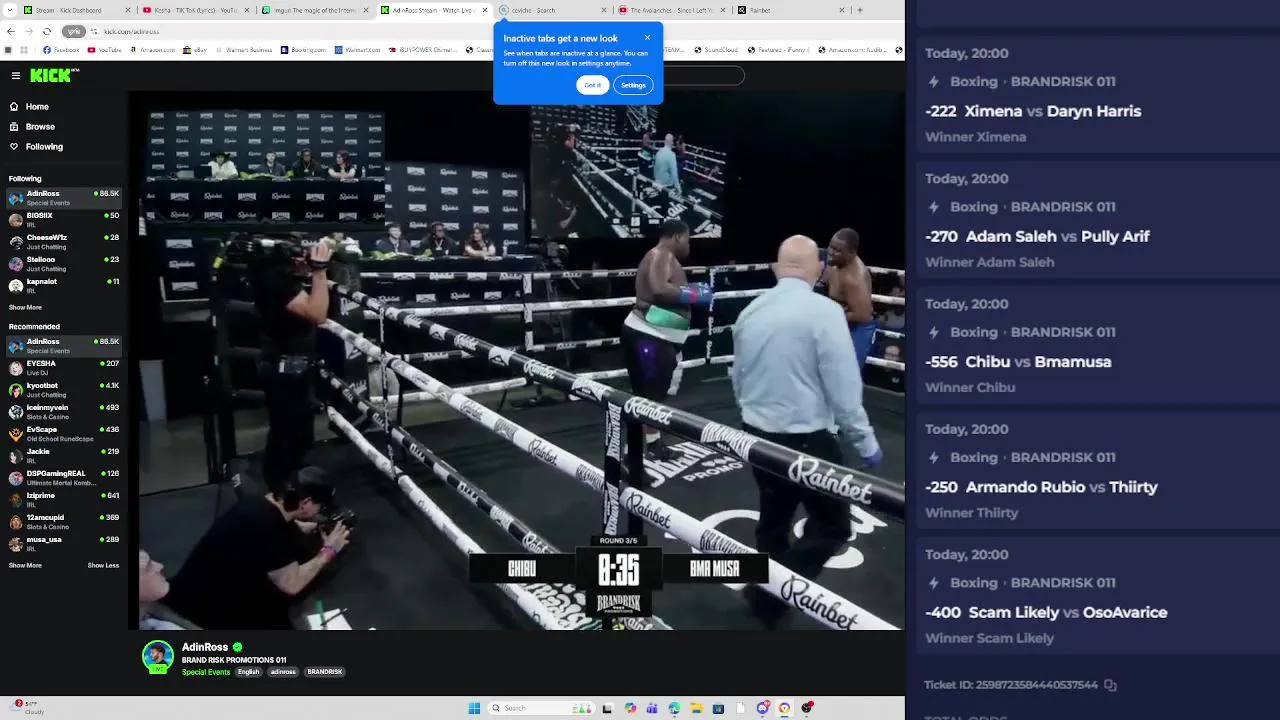The height and width of the screenshot is (720, 1280).
Task: Click the adinross stream tag
Action: pyautogui.click(x=283, y=672)
